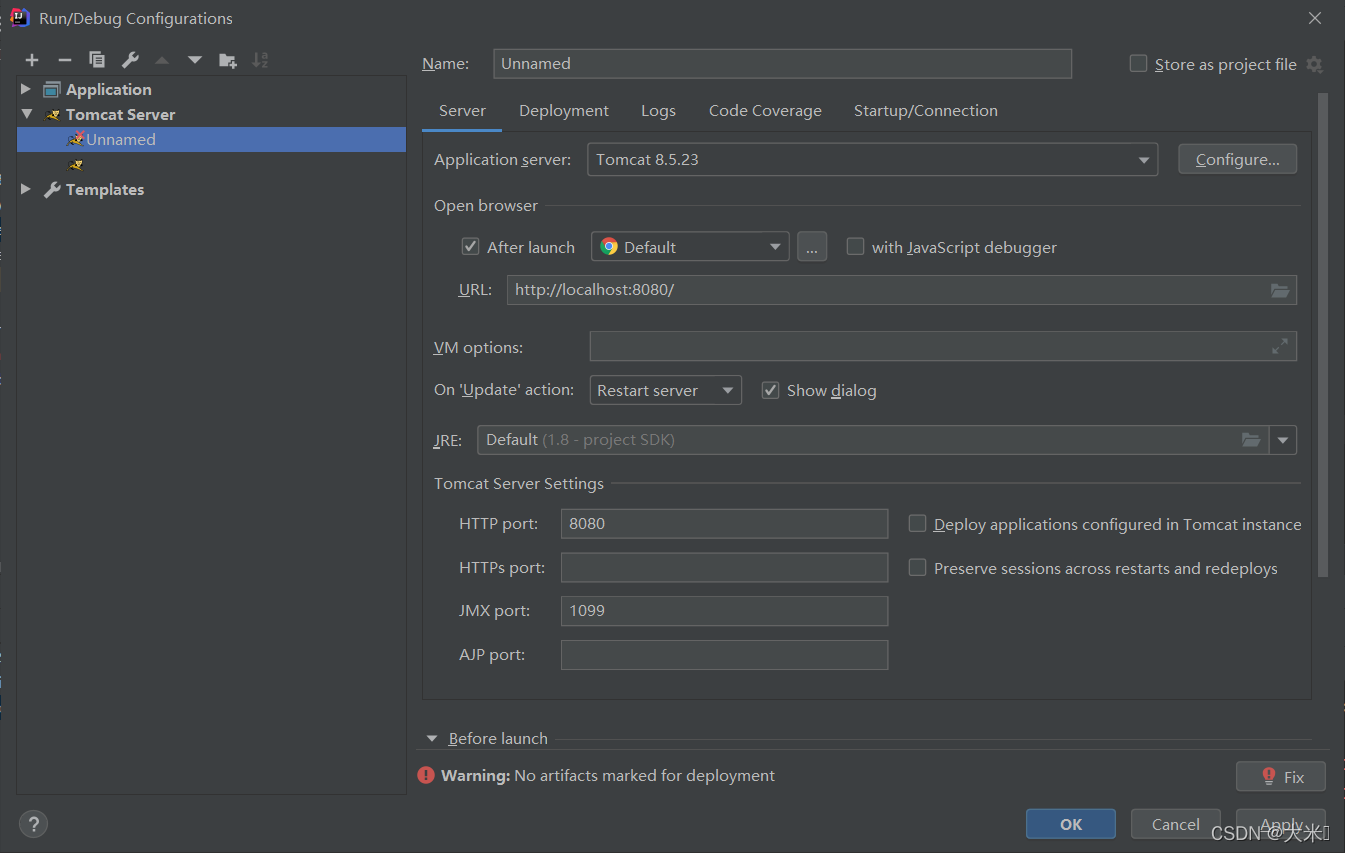
Task: Expand Application tree node
Action: [26, 89]
